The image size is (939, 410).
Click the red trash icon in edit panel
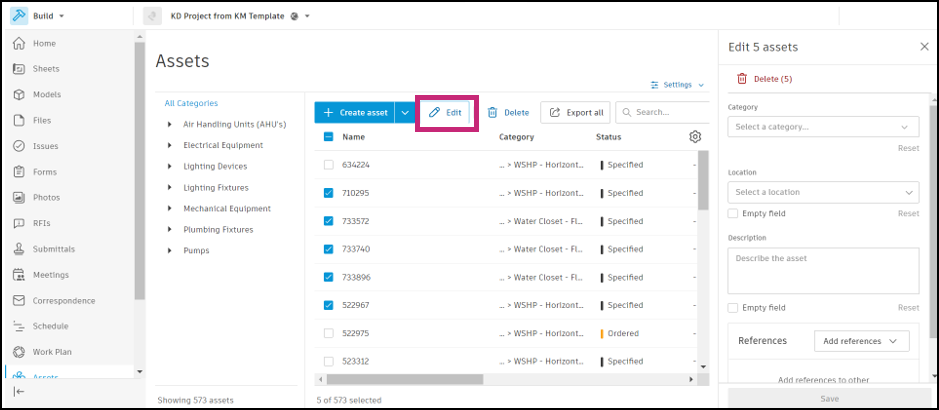[742, 78]
